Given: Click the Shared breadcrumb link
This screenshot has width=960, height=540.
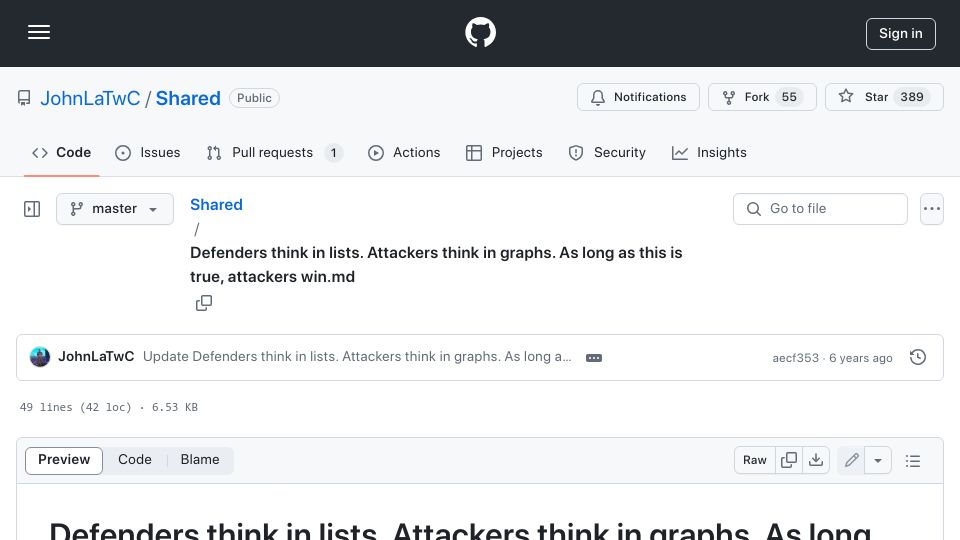Looking at the screenshot, I should click(216, 204).
